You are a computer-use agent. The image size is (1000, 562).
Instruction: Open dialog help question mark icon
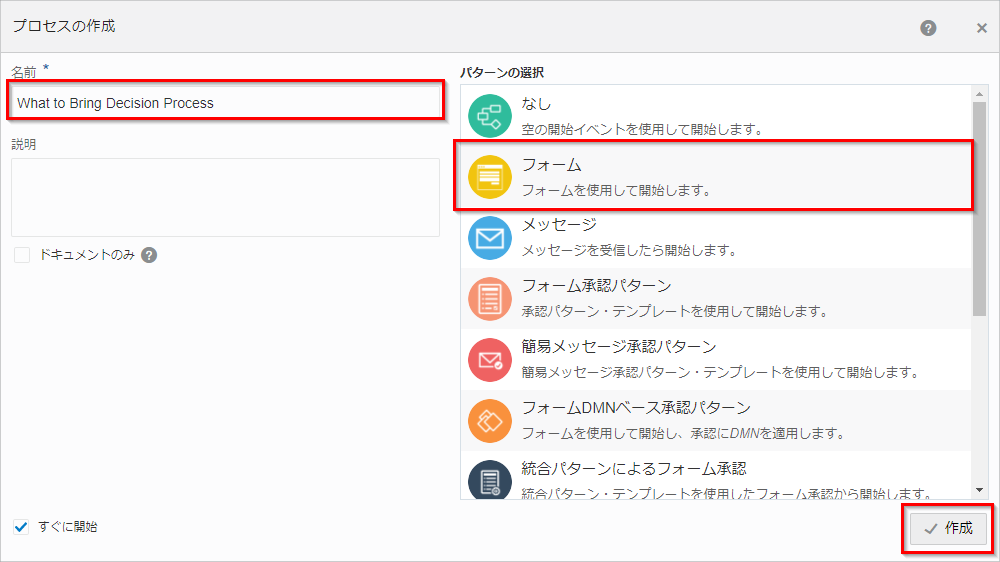click(928, 27)
